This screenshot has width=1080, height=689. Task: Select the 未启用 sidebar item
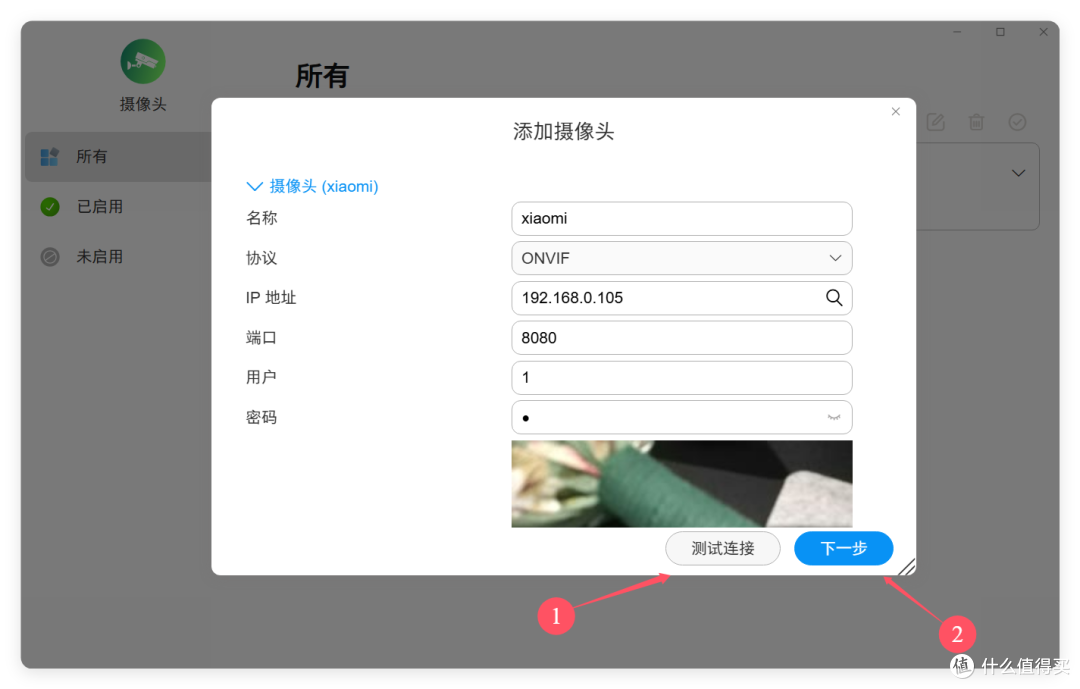[x=118, y=257]
